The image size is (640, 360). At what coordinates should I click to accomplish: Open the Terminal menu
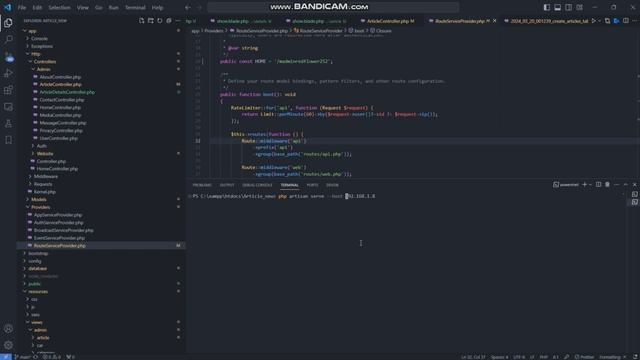tap(135, 7)
